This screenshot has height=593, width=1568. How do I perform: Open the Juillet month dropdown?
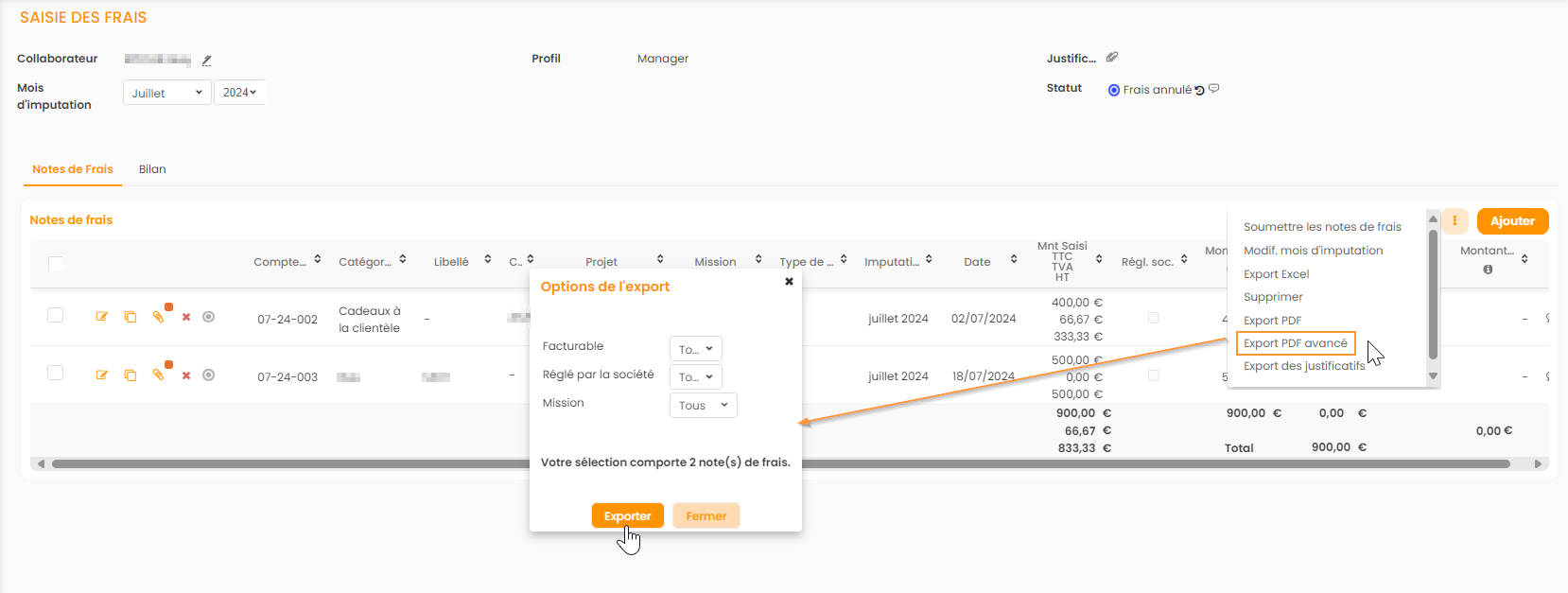click(166, 93)
